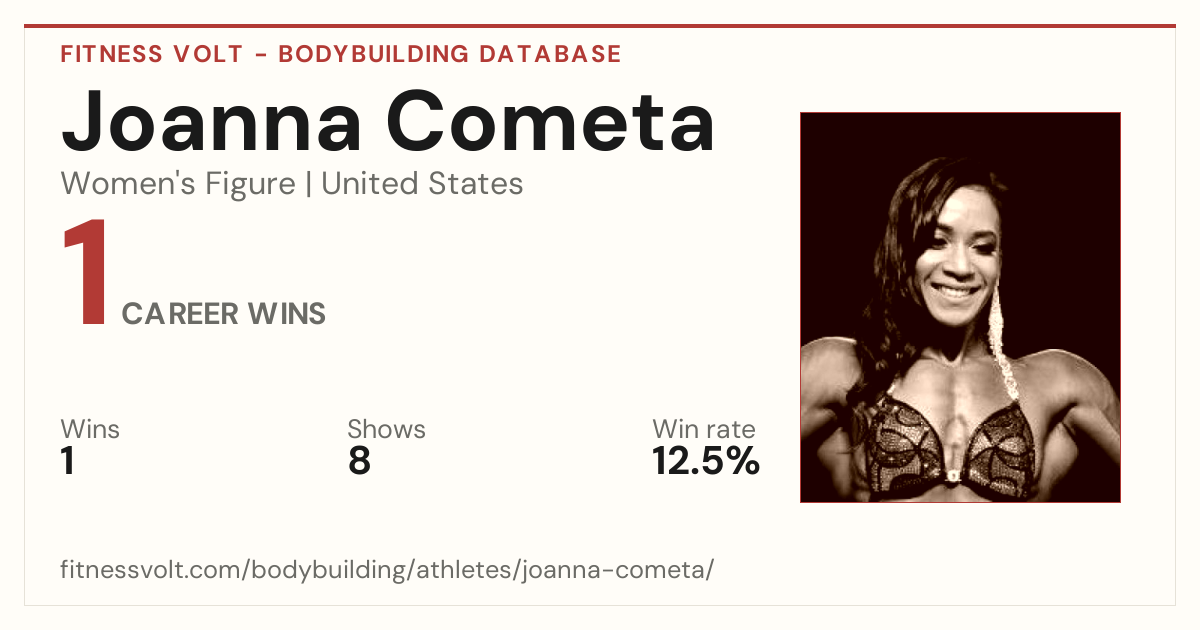Click the word Database in the header
1200x630 pixels.
click(551, 54)
